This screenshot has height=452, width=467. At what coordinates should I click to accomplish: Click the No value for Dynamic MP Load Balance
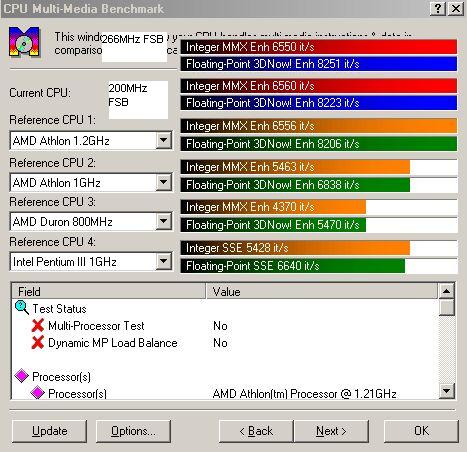(220, 343)
